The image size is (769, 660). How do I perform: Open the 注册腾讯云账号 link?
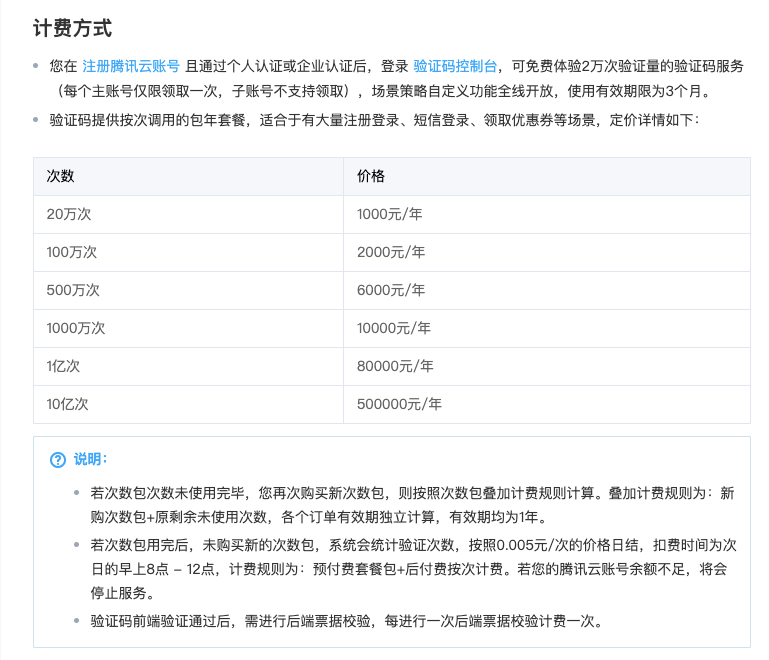[x=131, y=66]
